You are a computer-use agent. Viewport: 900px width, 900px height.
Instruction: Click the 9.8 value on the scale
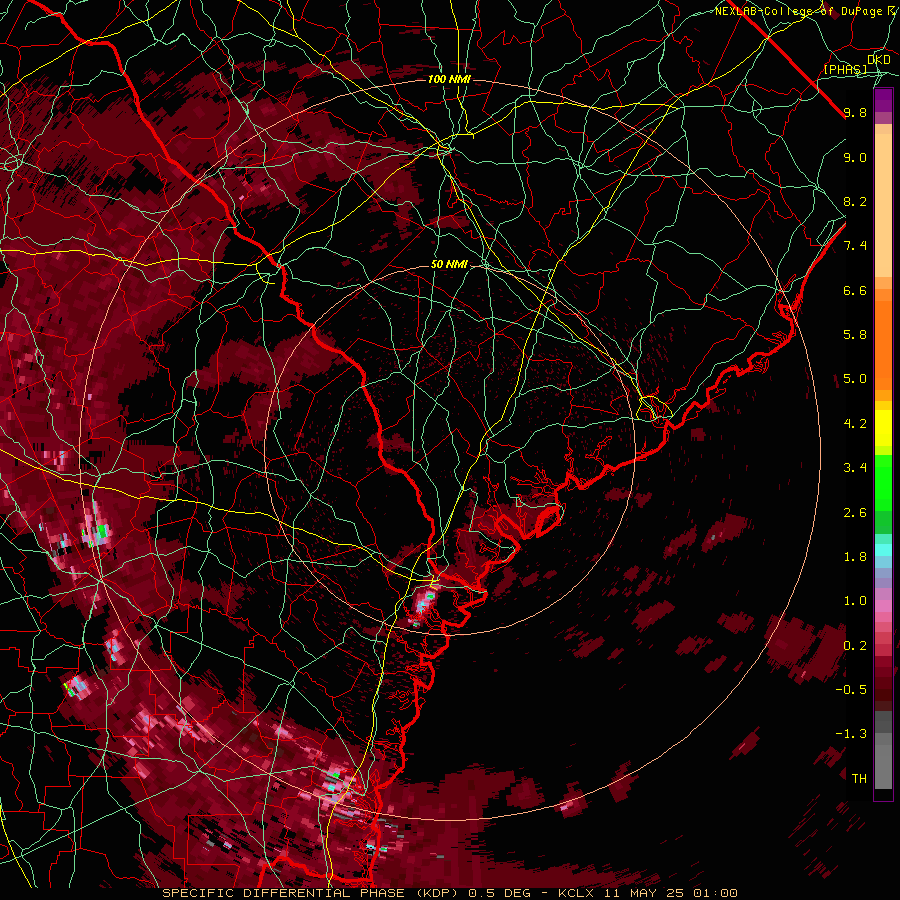855,112
